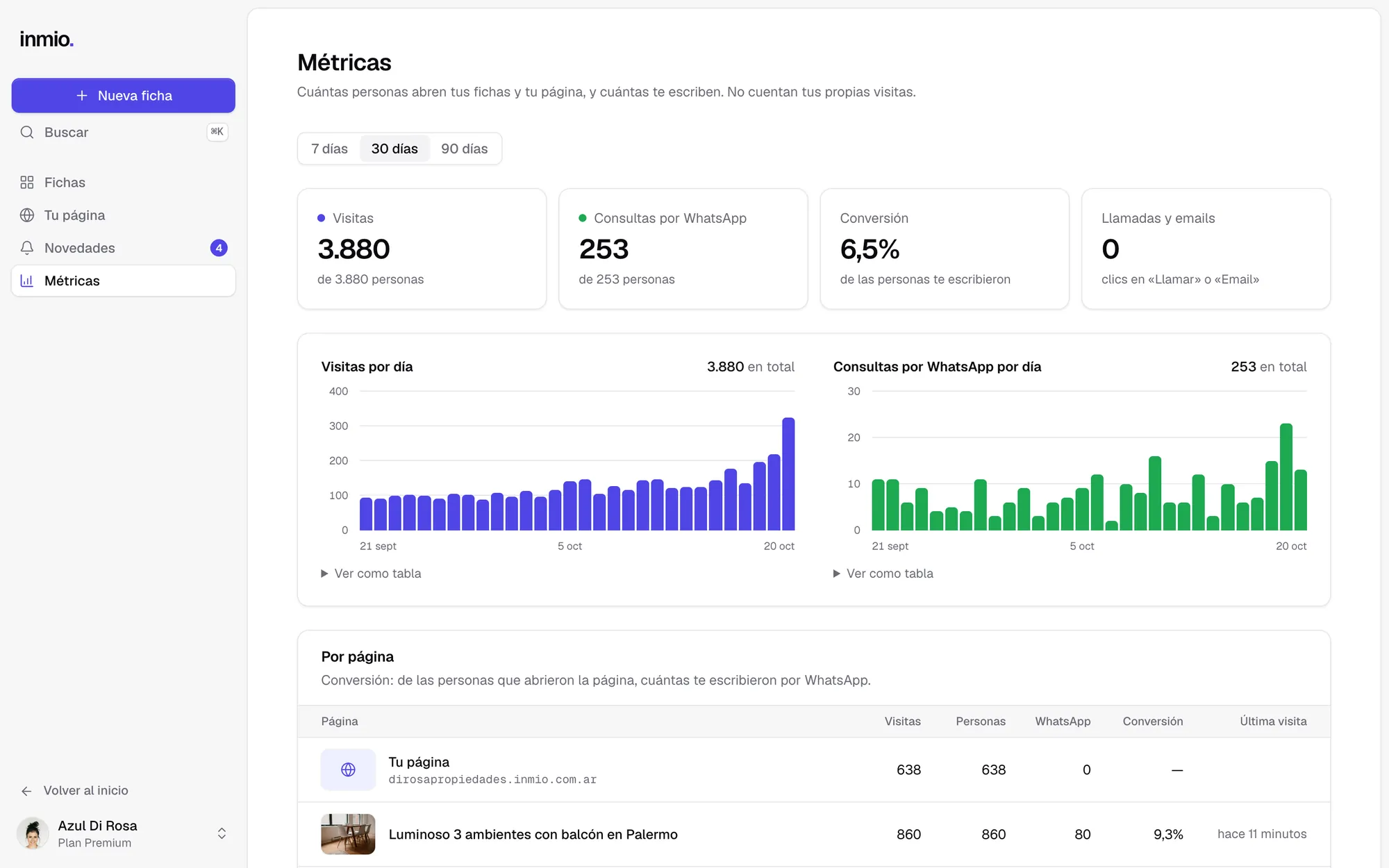Click the Fichas grid icon
The image size is (1389, 868).
coord(27,183)
